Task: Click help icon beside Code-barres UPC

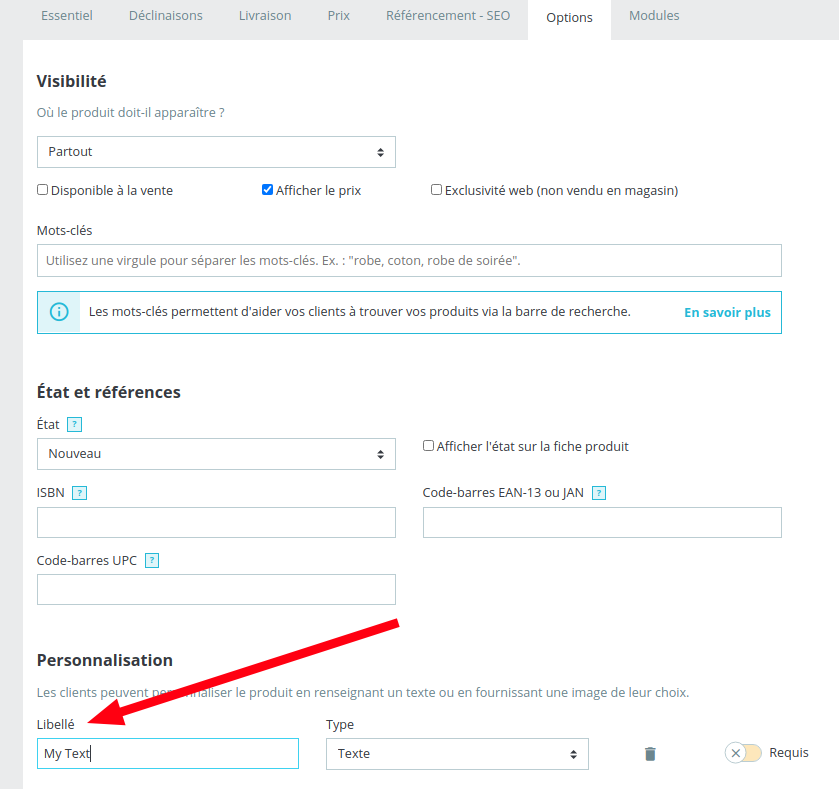Action: pyautogui.click(x=152, y=561)
